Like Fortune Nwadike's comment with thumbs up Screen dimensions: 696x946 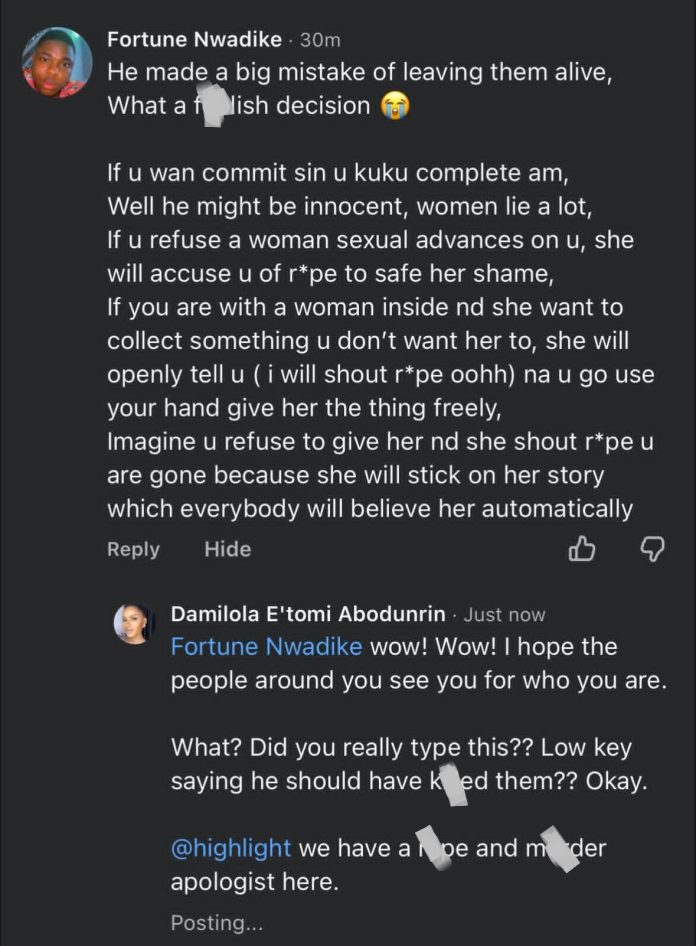582,549
